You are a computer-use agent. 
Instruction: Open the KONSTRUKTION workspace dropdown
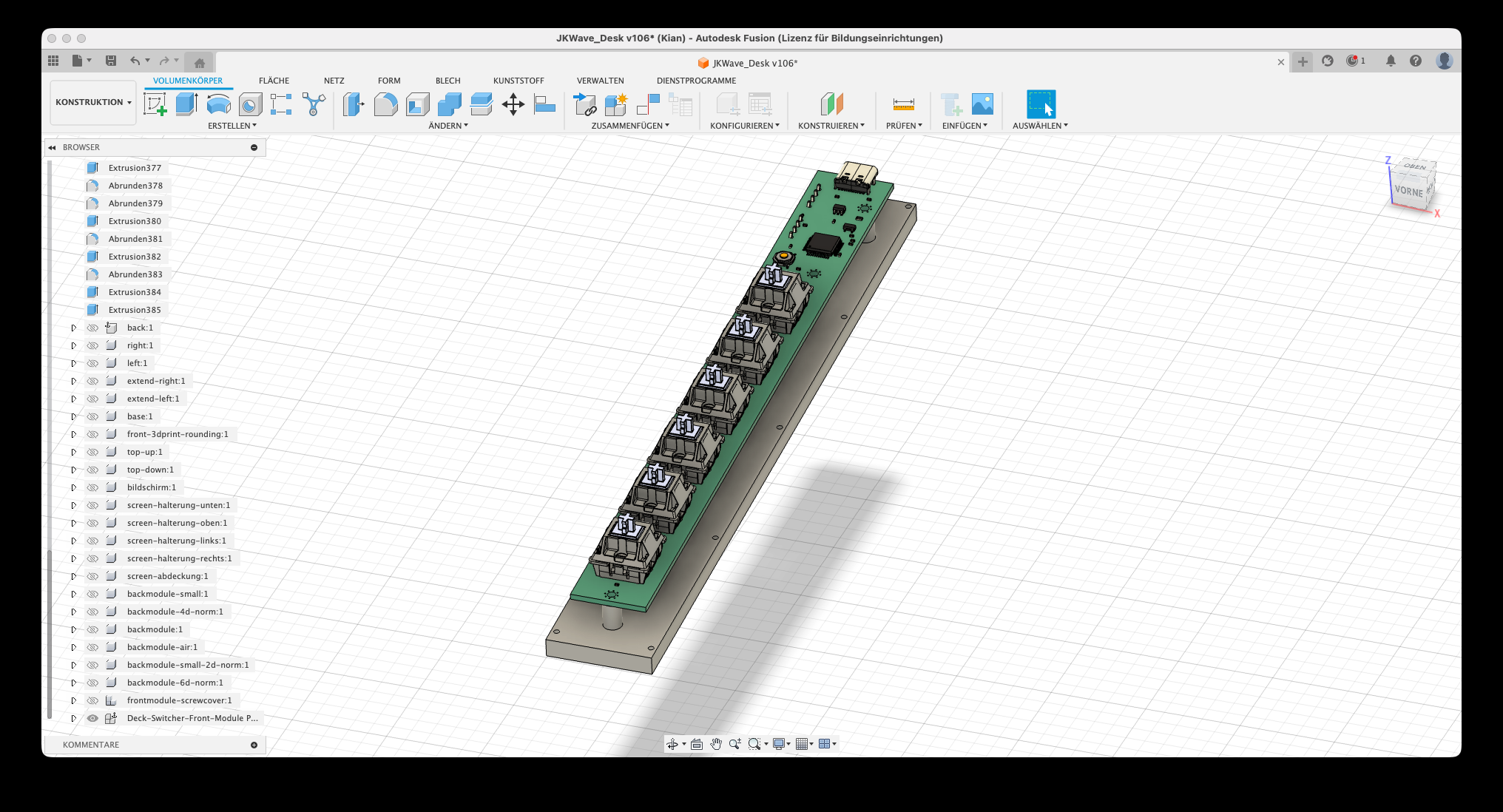93,102
